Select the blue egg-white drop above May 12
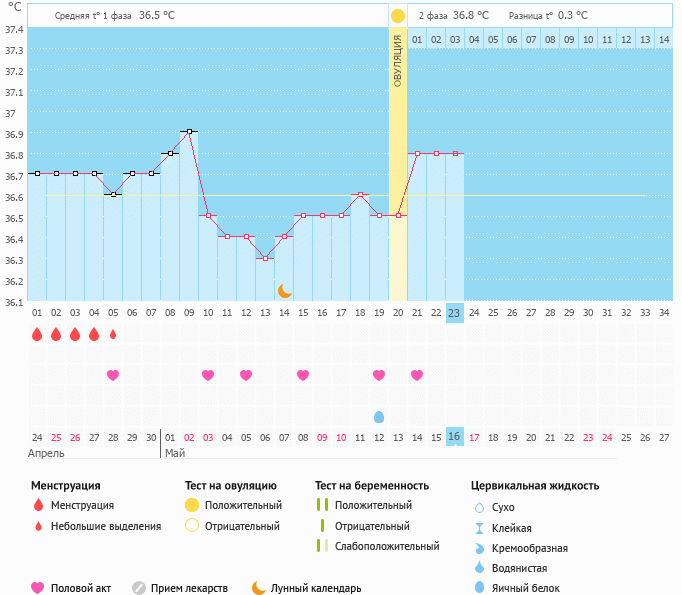Image resolution: width=682 pixels, height=595 pixels. pos(379,416)
